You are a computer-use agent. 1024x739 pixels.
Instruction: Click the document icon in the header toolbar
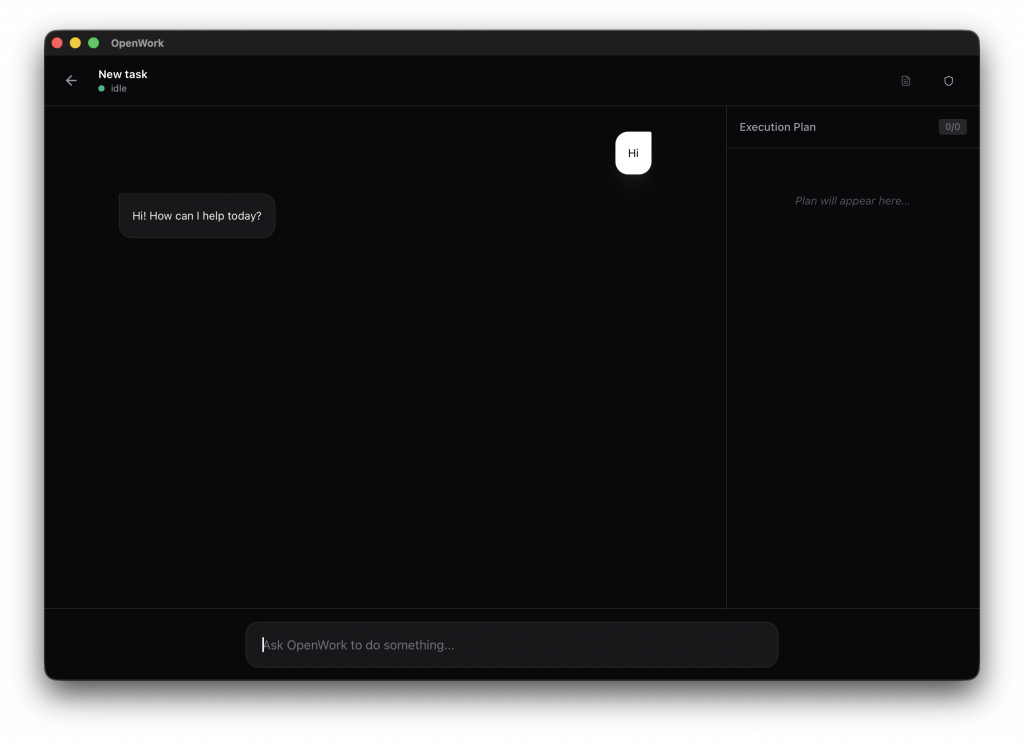pos(905,80)
